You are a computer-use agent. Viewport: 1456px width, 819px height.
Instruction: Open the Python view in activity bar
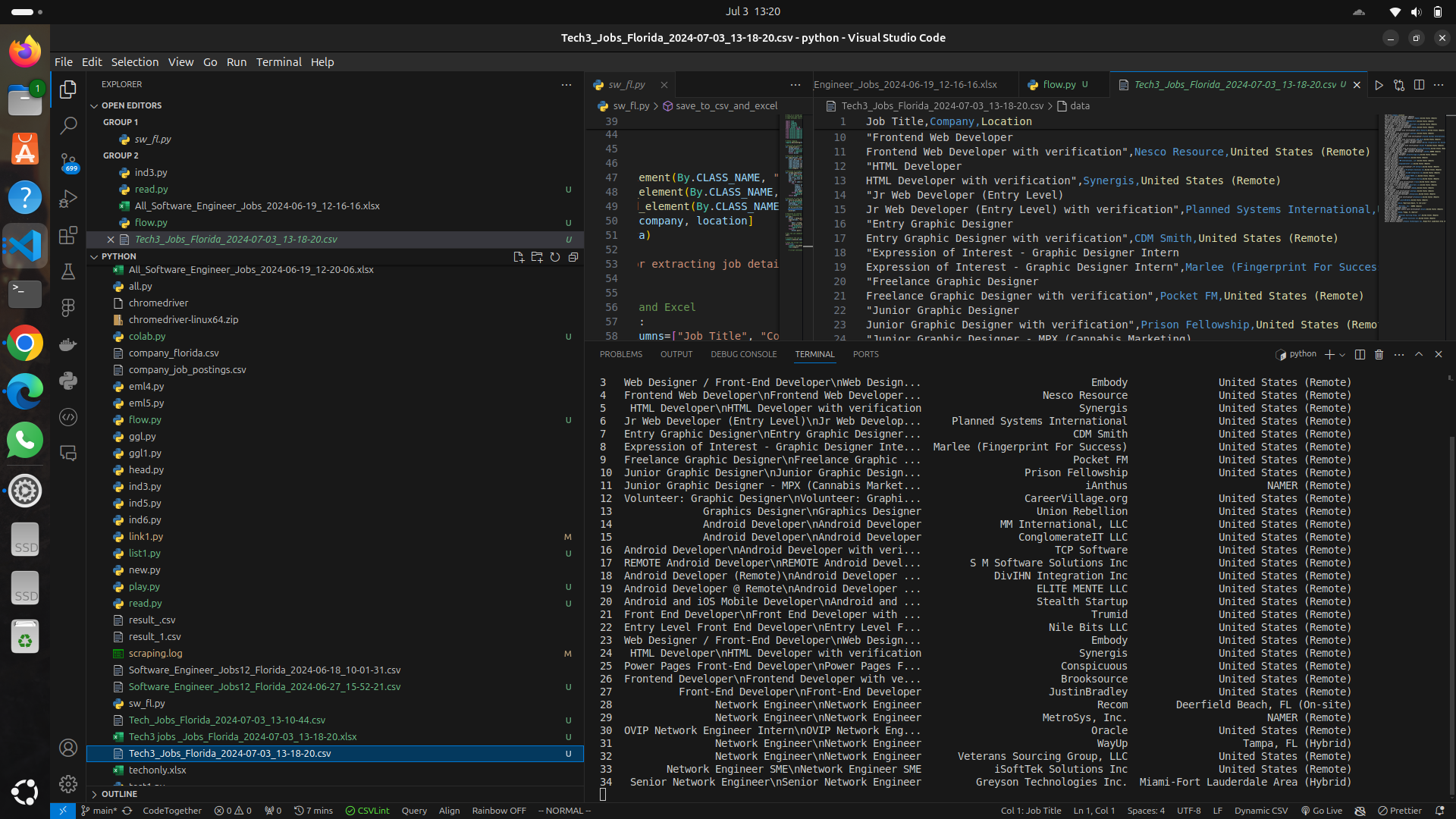click(x=68, y=381)
